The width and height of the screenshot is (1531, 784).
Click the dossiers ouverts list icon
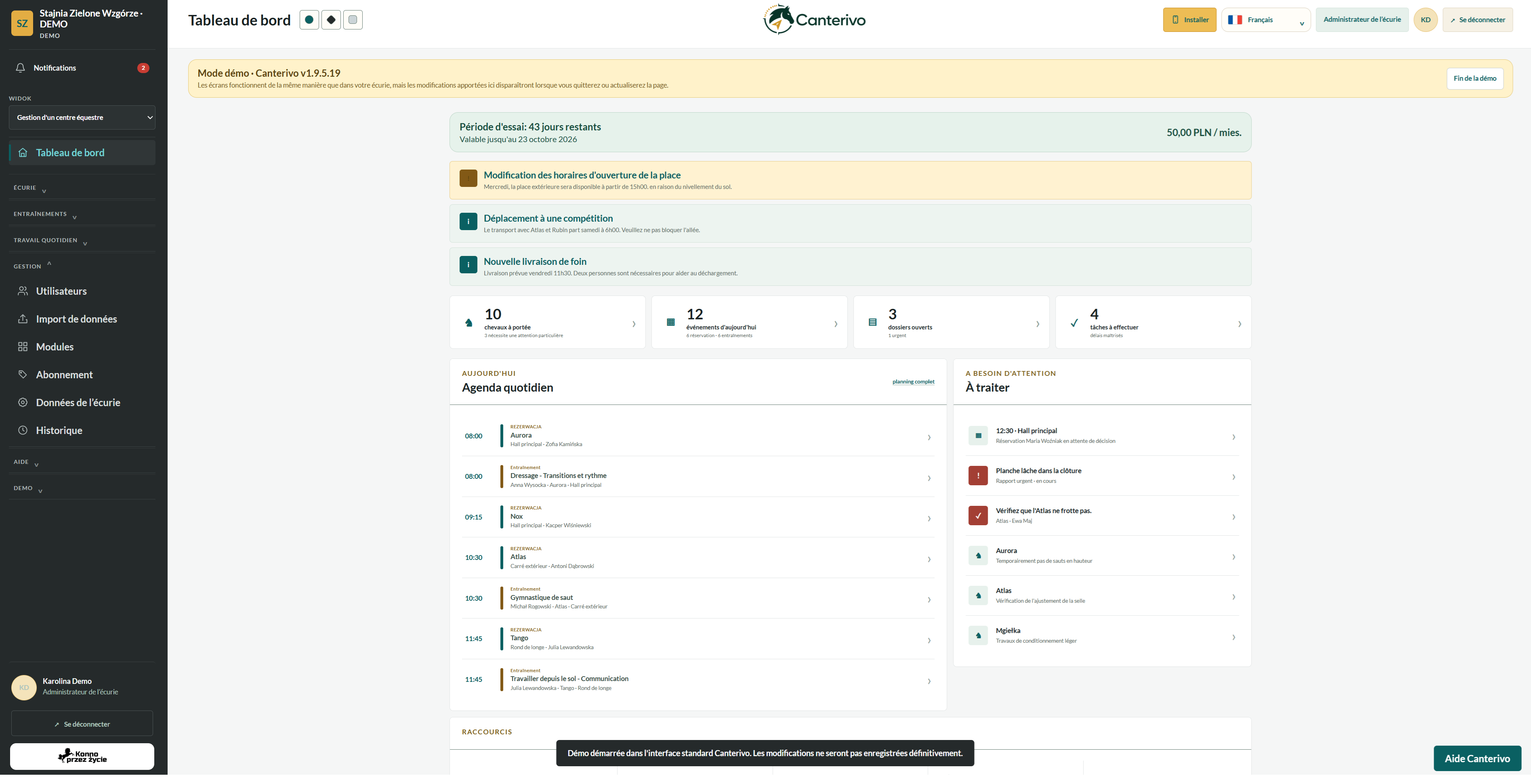(x=872, y=323)
